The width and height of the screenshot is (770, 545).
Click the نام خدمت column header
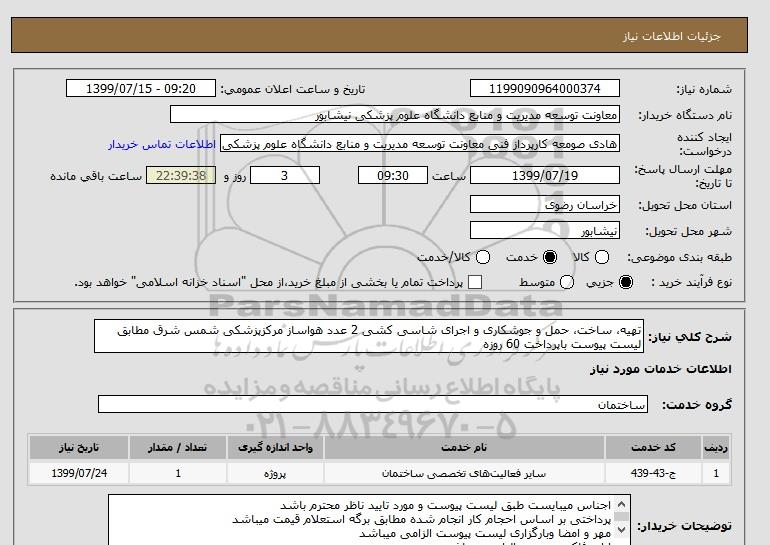click(x=464, y=447)
